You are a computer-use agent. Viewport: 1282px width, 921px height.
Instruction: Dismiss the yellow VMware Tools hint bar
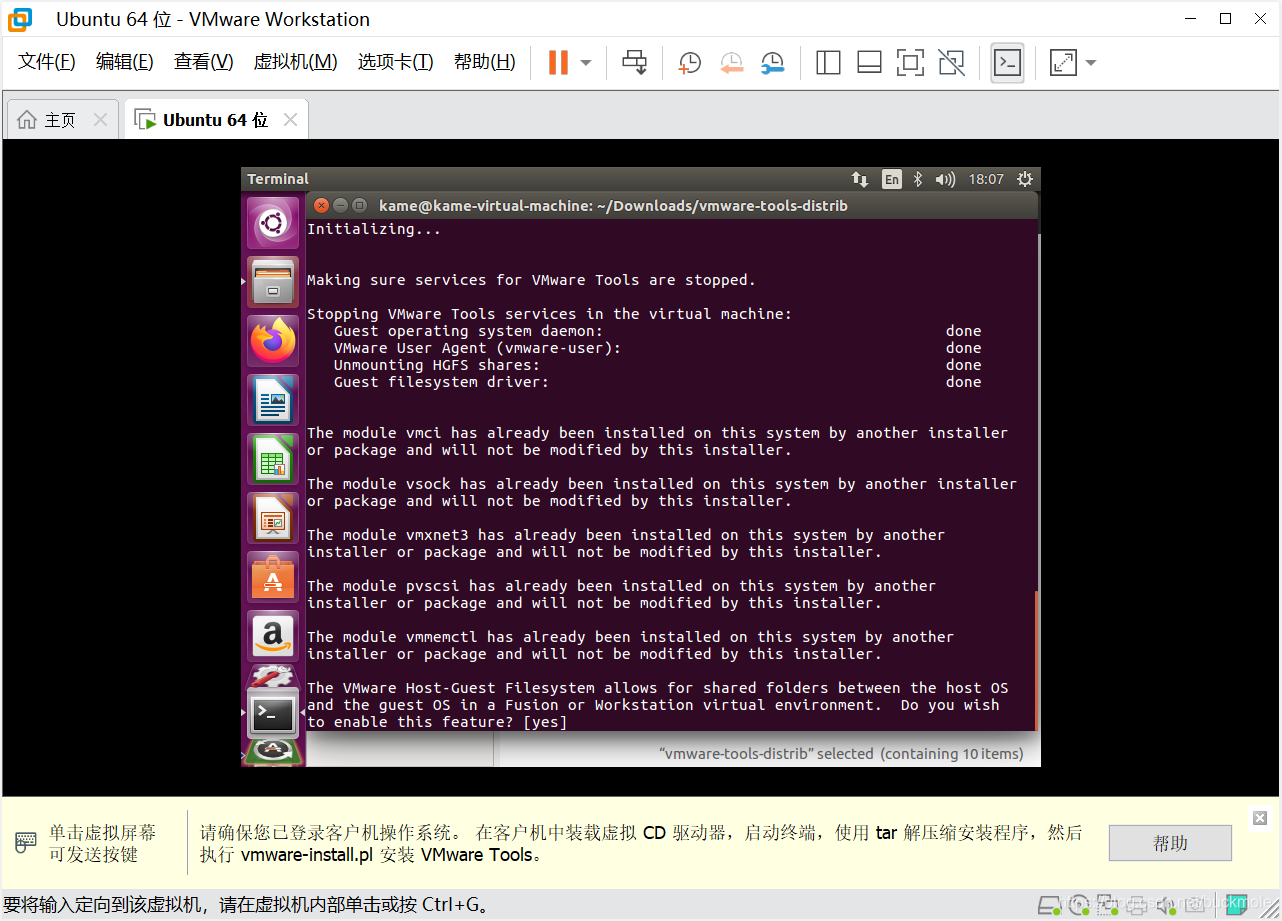click(x=1260, y=817)
